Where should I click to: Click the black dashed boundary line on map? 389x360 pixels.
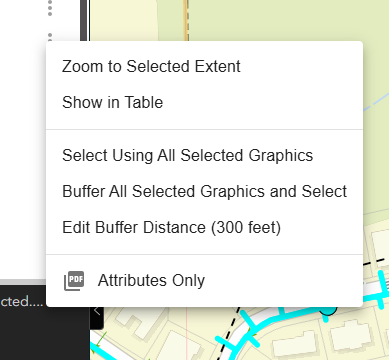point(229,333)
